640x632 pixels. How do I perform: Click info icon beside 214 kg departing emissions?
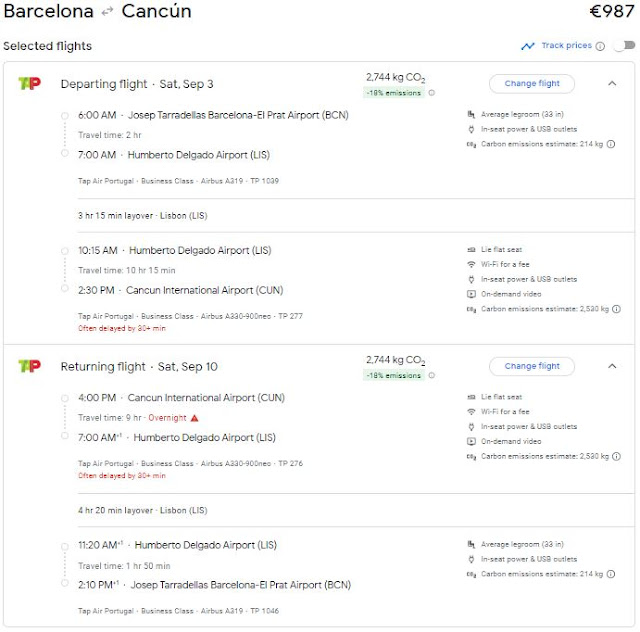(x=611, y=144)
